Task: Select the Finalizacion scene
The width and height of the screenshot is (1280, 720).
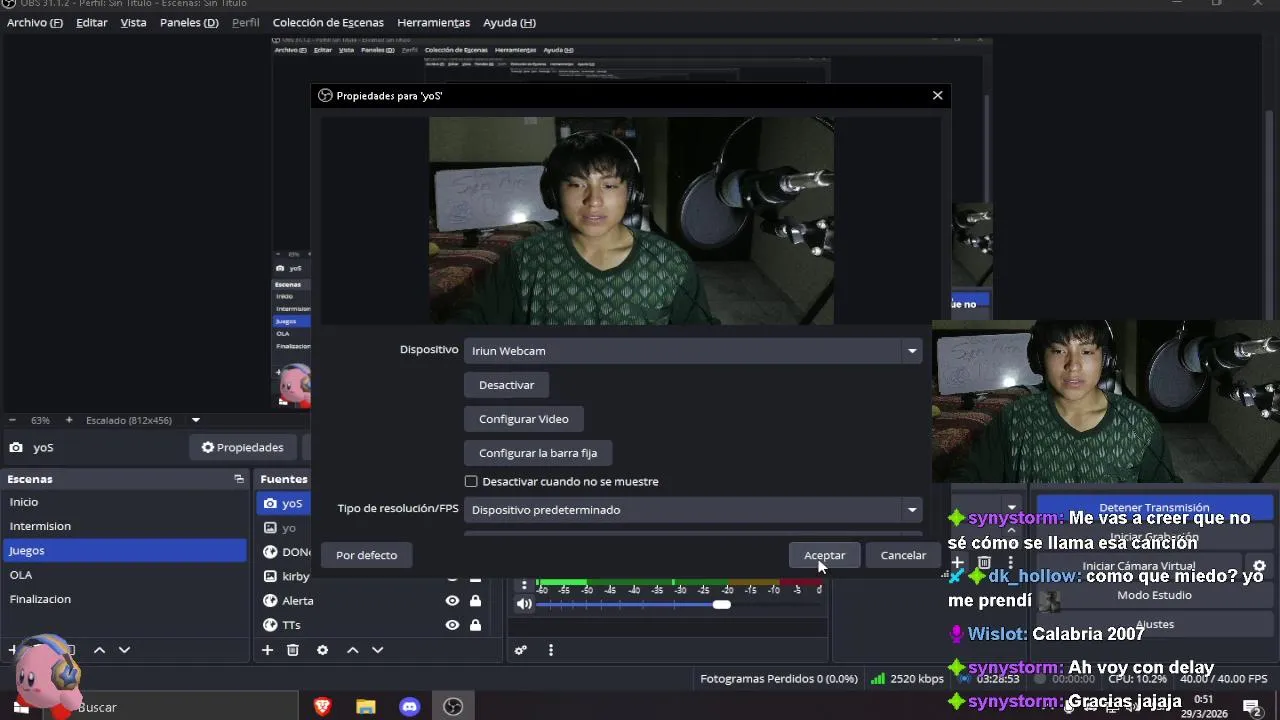Action: (x=124, y=599)
